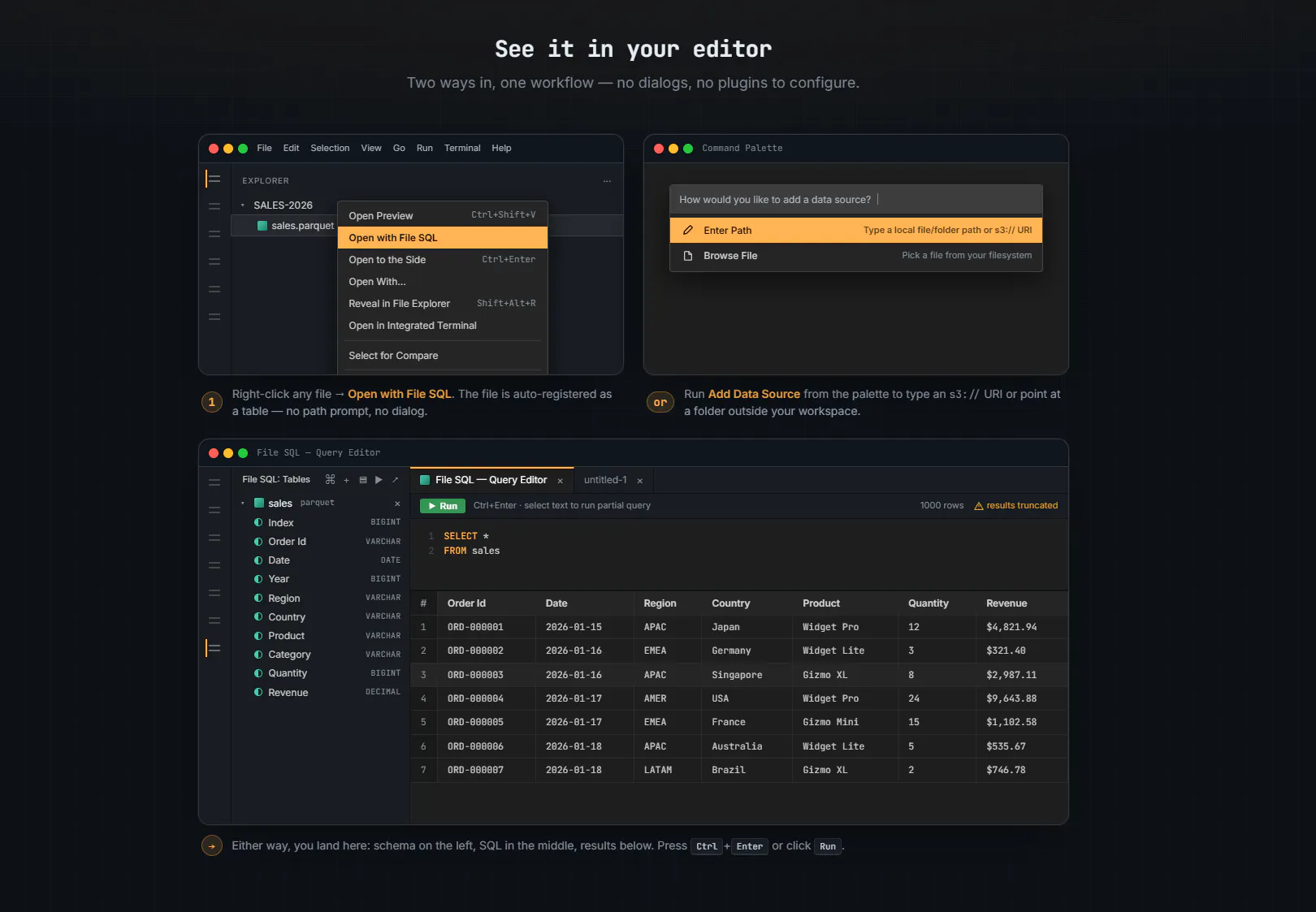Choose Reveal in File Explorer
Image resolution: width=1316 pixels, height=912 pixels.
[x=443, y=304]
